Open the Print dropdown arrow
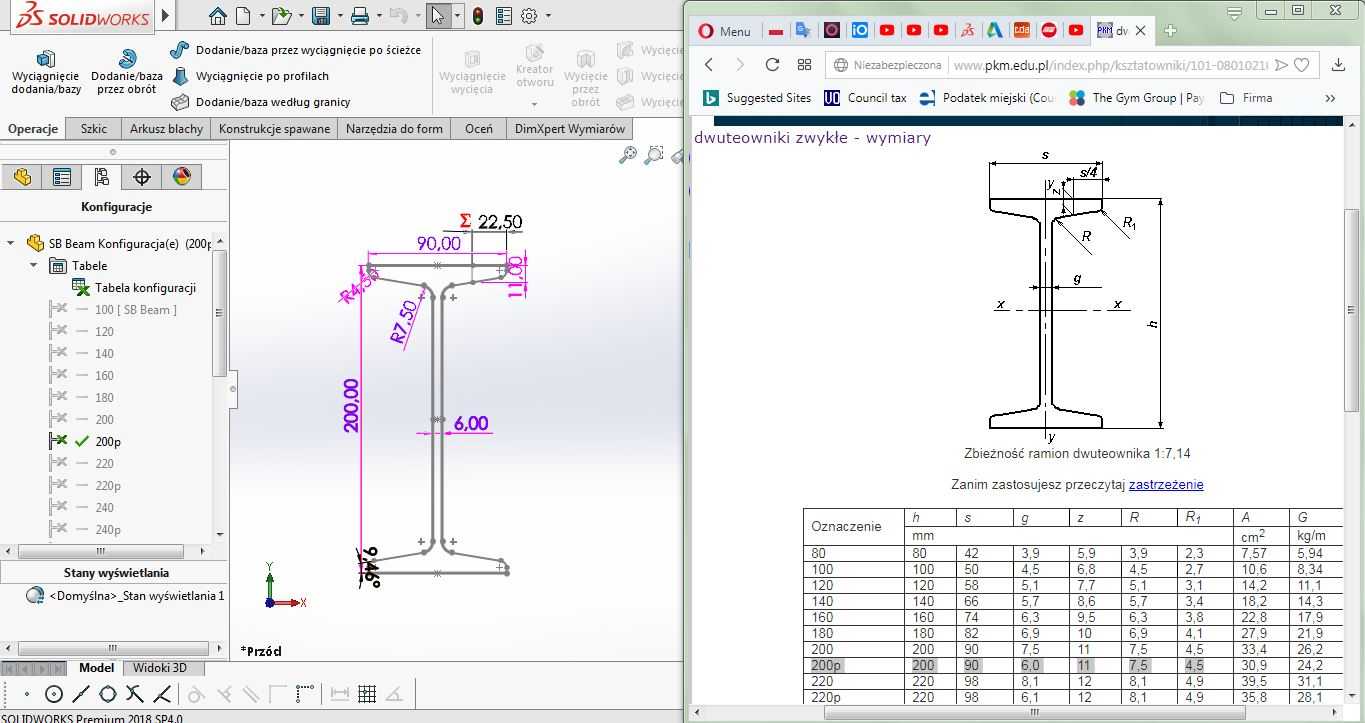The width and height of the screenshot is (1365, 723). tap(377, 16)
